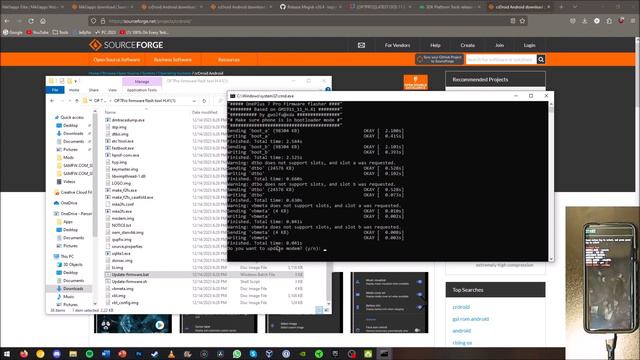Click the Explorer back arrow
Screen dimensions: 640x360
pos(52,101)
